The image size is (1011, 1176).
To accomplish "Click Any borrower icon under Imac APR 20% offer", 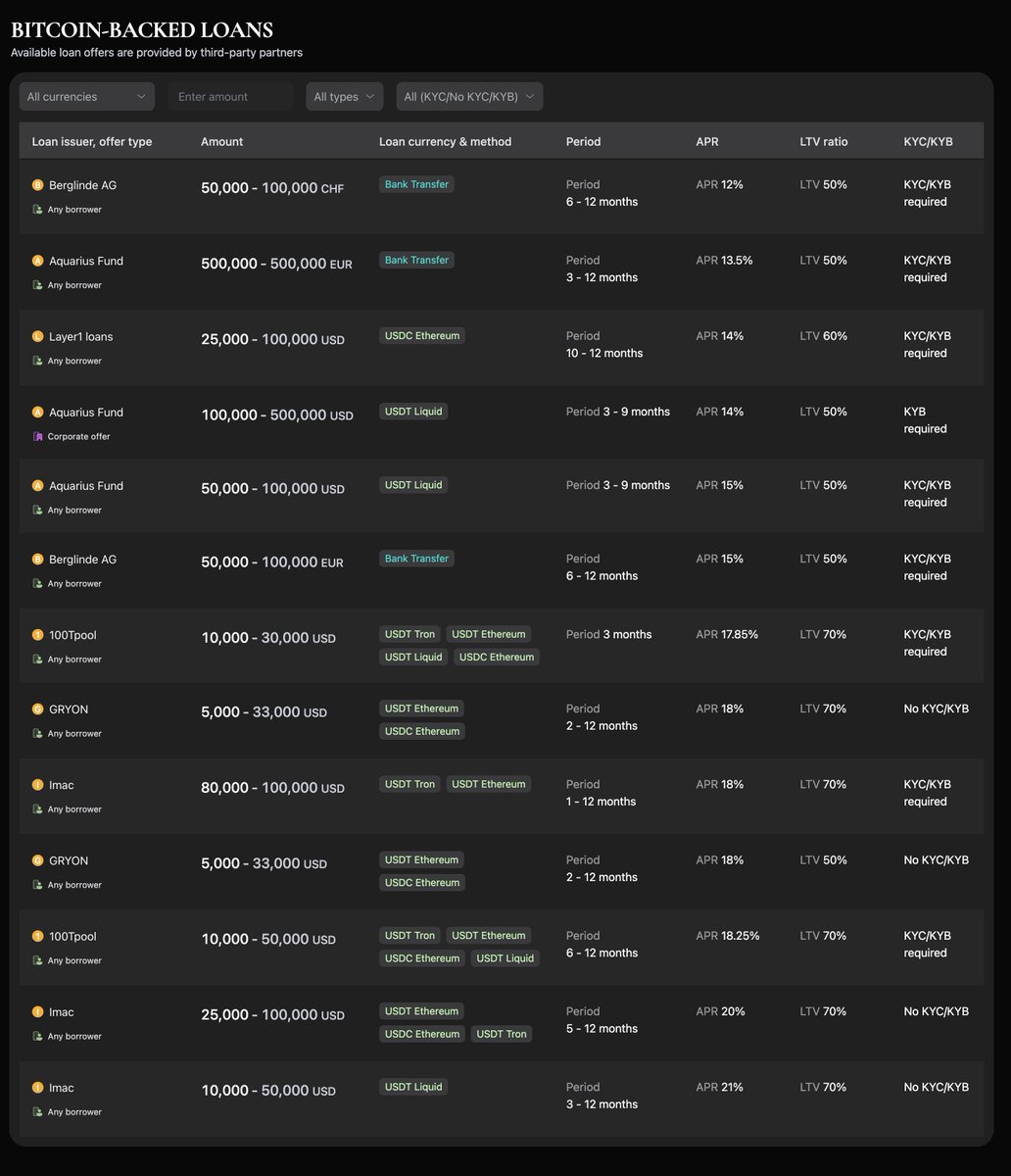I will coord(37,1036).
